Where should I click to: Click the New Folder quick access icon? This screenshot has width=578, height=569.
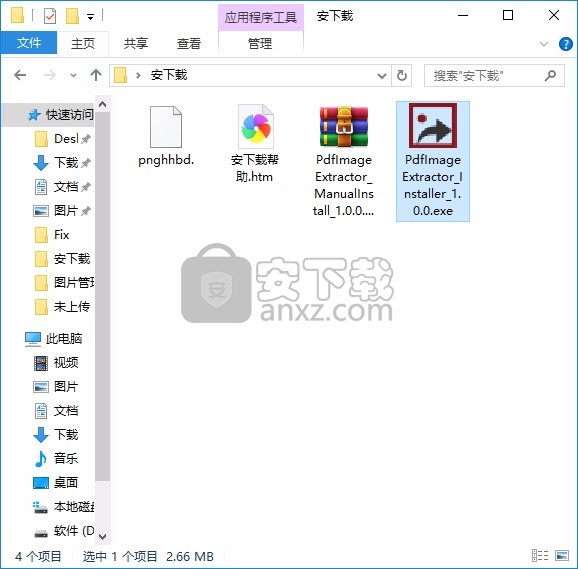[72, 16]
